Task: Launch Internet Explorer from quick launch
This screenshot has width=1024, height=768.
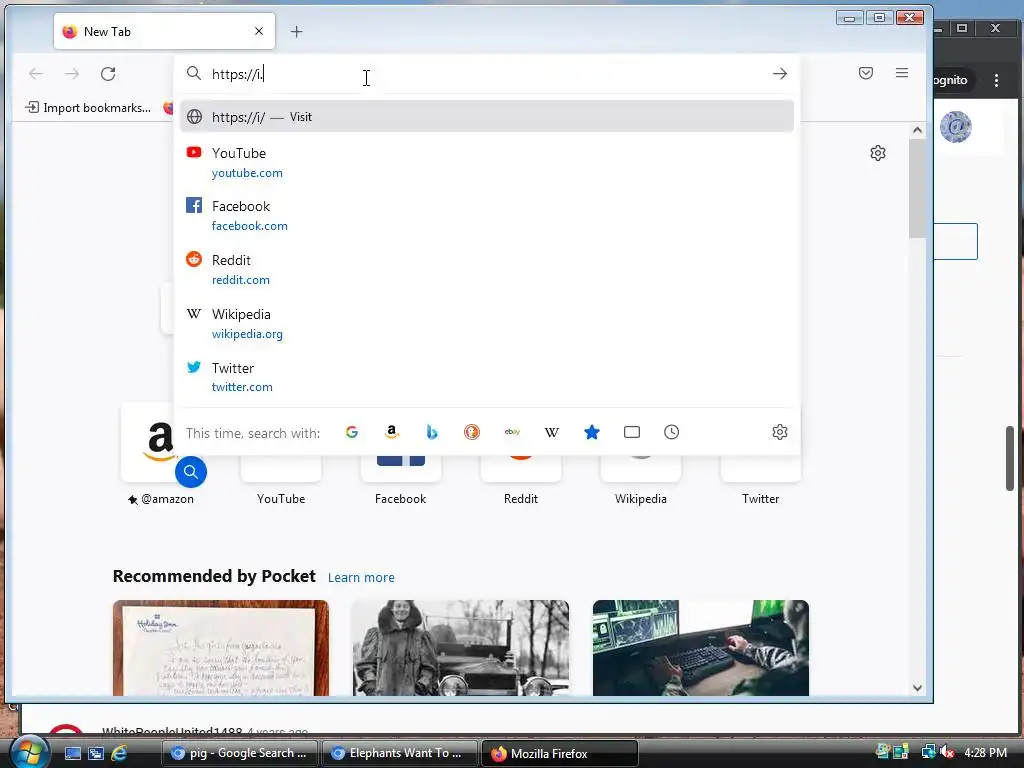Action: point(120,754)
